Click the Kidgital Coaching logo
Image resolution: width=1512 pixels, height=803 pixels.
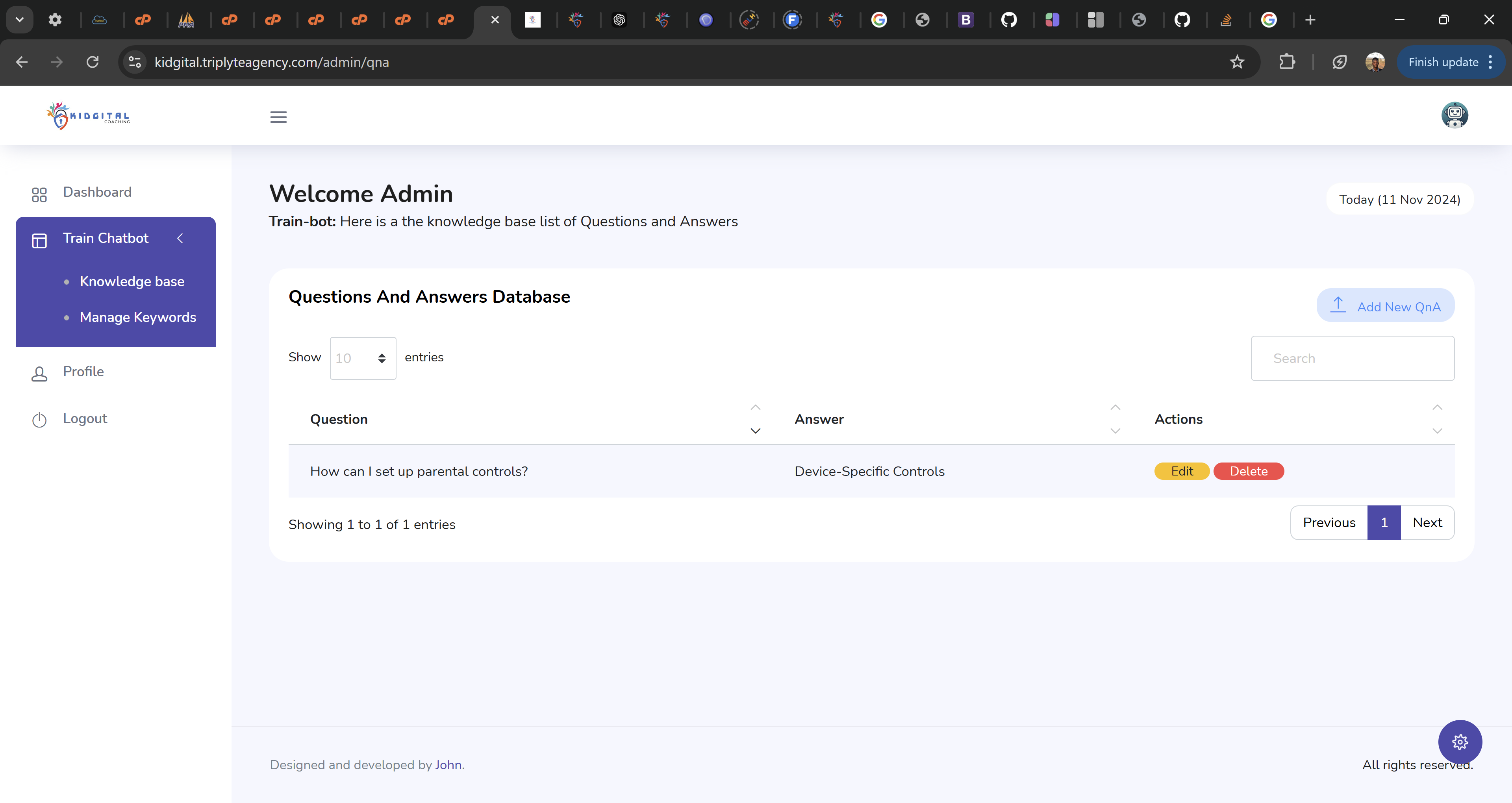coord(89,116)
